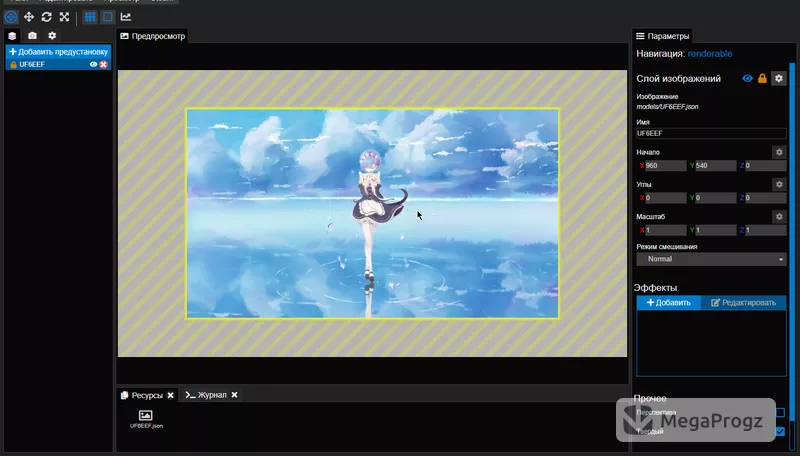Select the move tool with four arrows
Image resolution: width=800 pixels, height=456 pixels.
[x=29, y=17]
